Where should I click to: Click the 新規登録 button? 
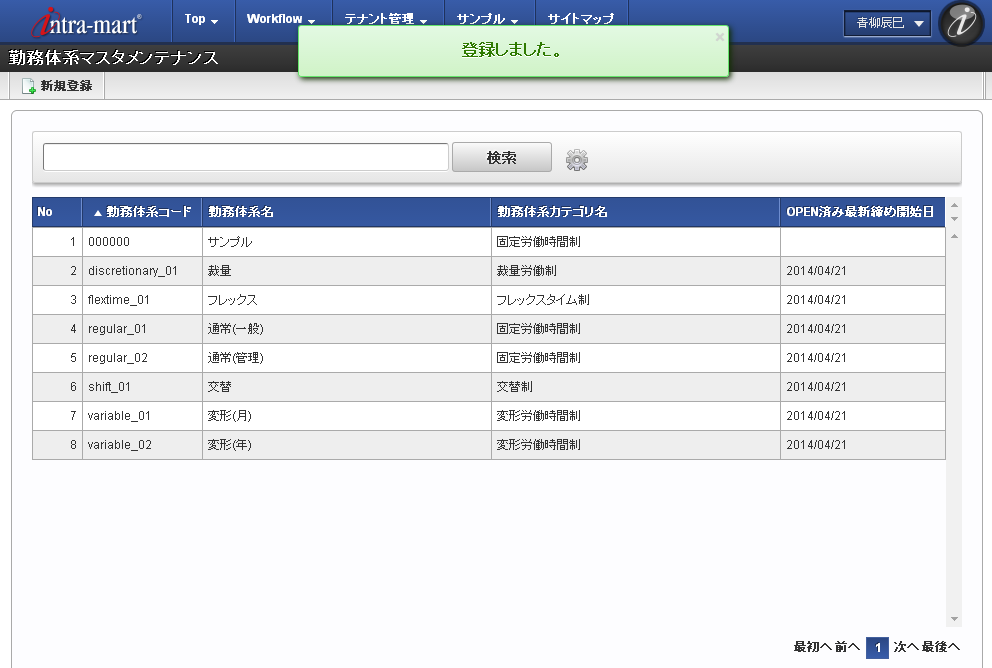pyautogui.click(x=57, y=86)
